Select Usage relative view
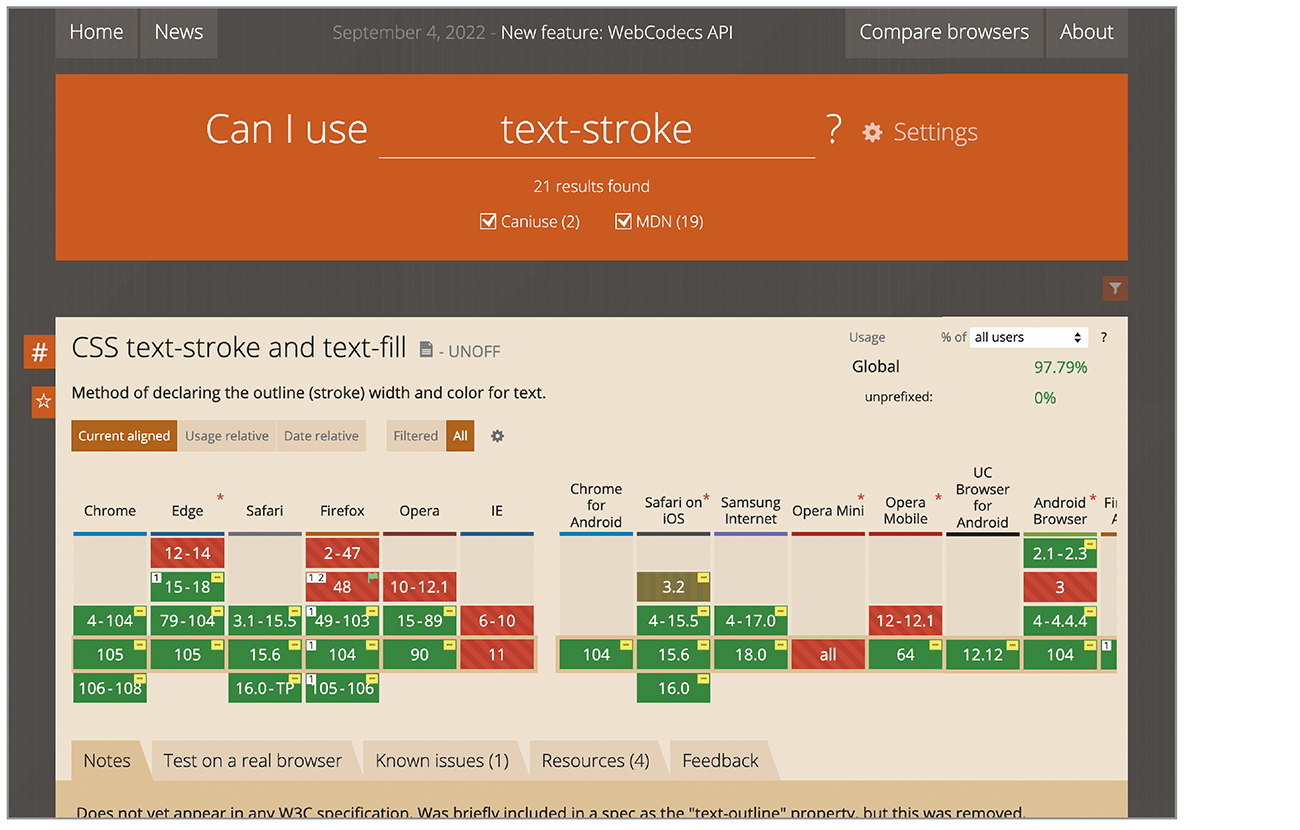This screenshot has height=830, width=1300. point(227,436)
